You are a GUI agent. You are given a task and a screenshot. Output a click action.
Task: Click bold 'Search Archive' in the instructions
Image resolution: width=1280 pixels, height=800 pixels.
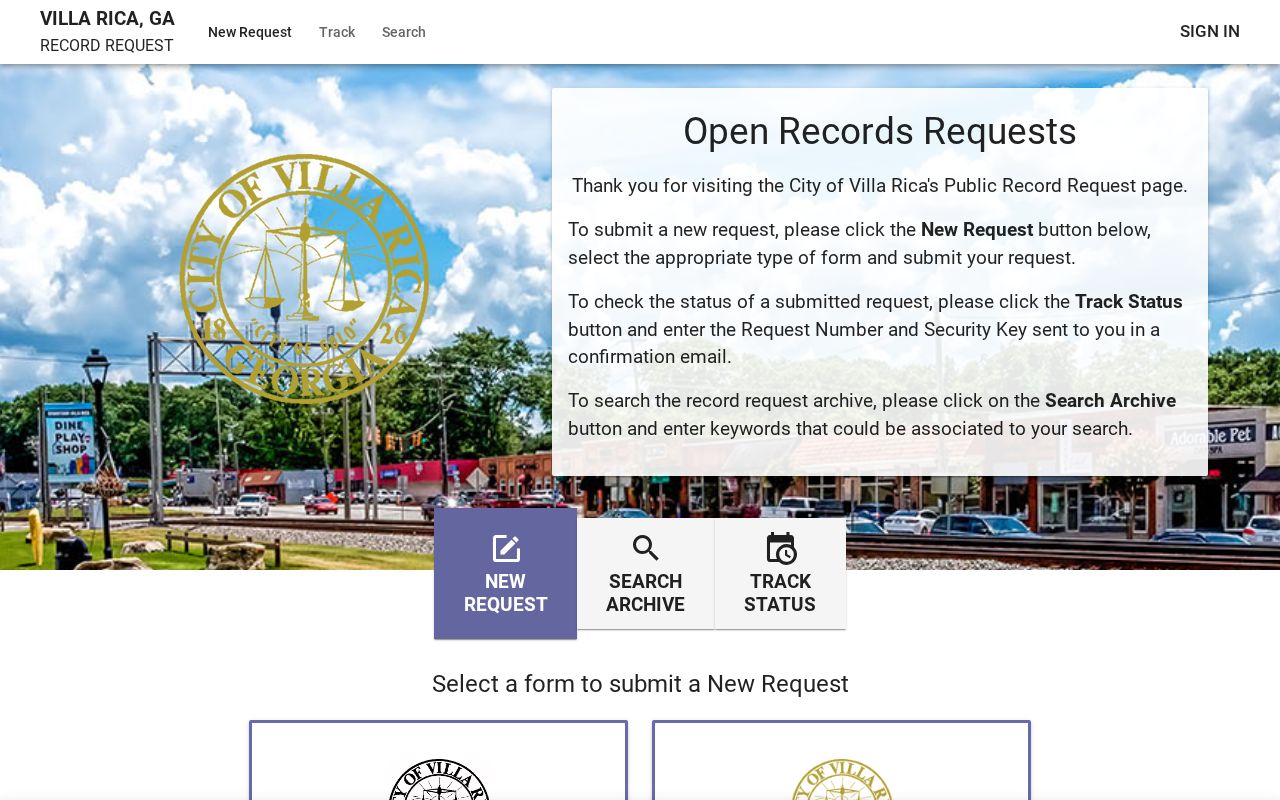click(1110, 401)
